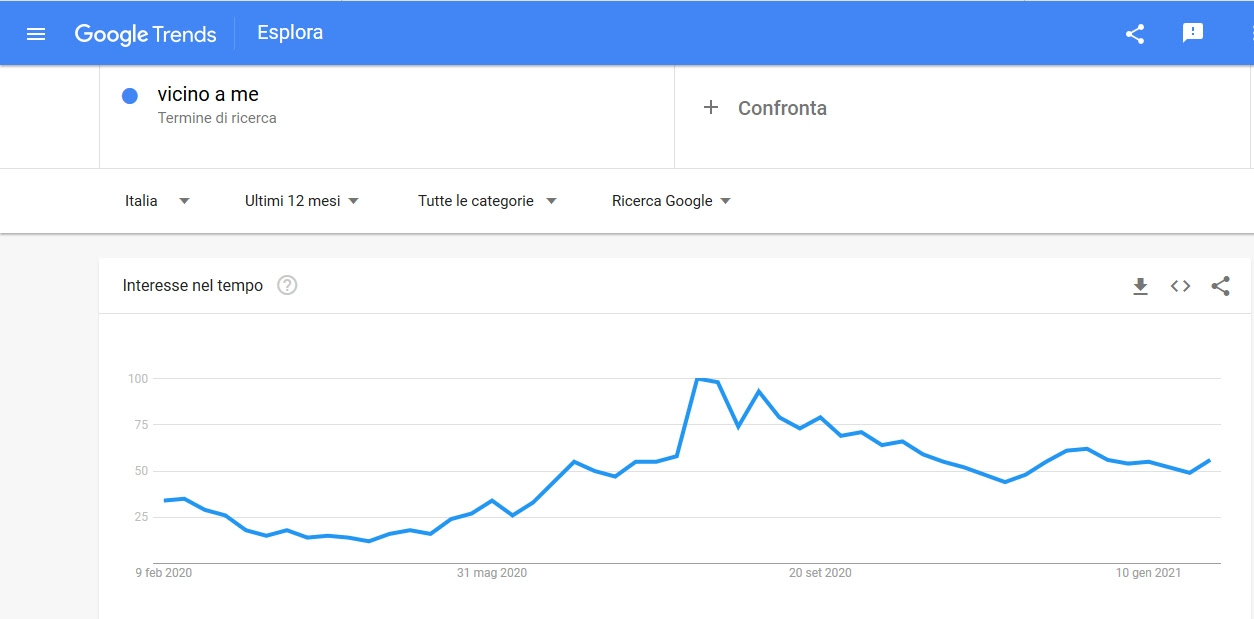Select the Esplora header item
The height and width of the screenshot is (619, 1254).
click(290, 33)
